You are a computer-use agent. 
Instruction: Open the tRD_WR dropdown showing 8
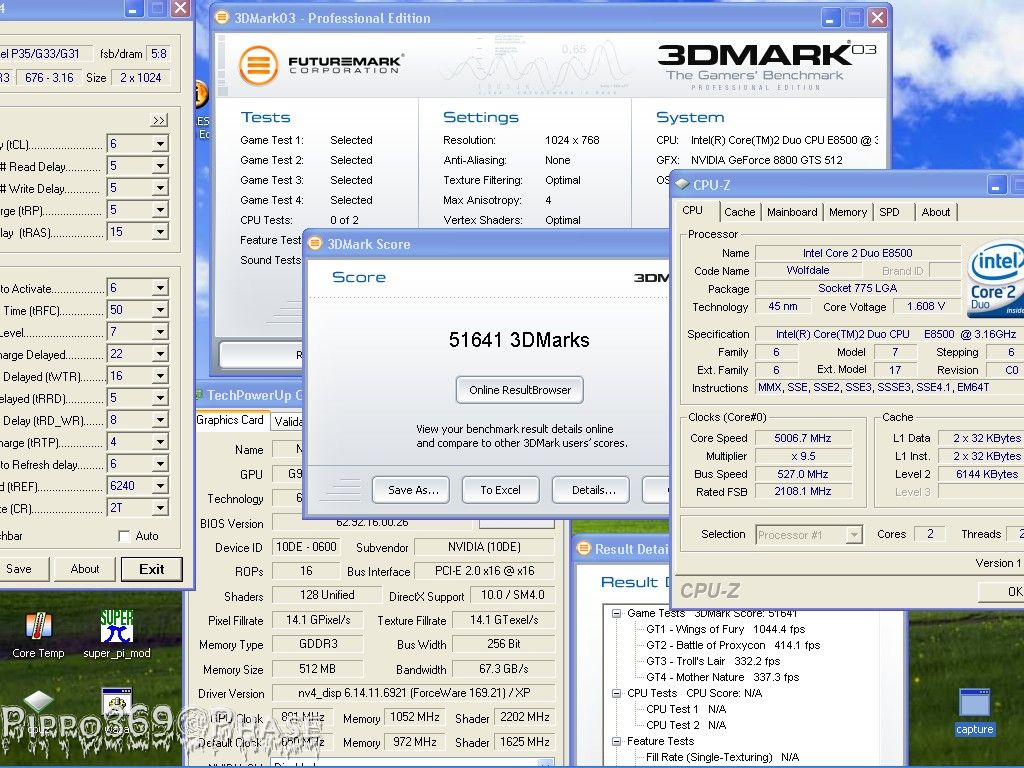coord(160,420)
